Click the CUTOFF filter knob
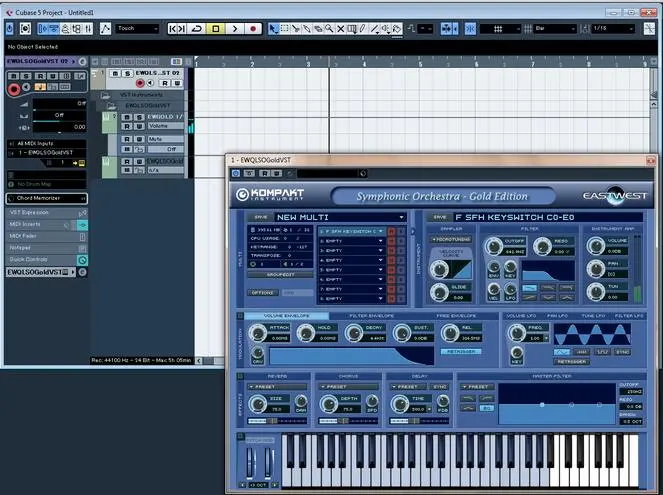663x495 pixels. [x=493, y=246]
